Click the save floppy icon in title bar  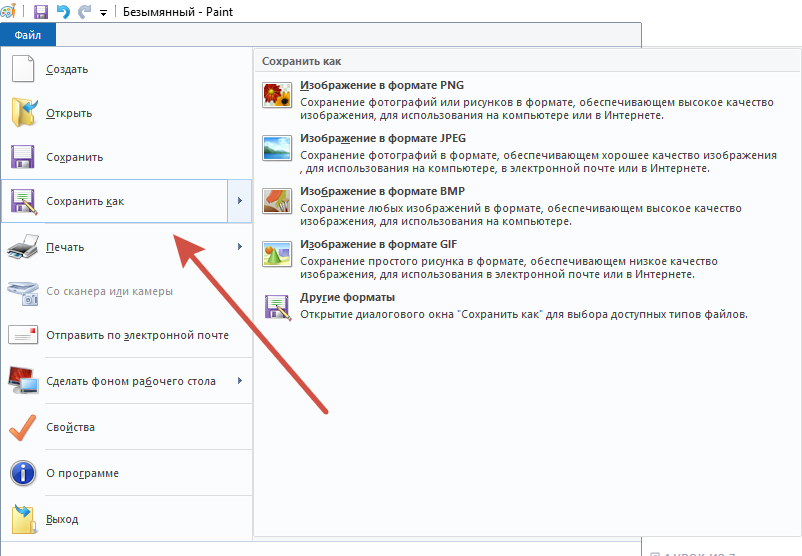41,12
